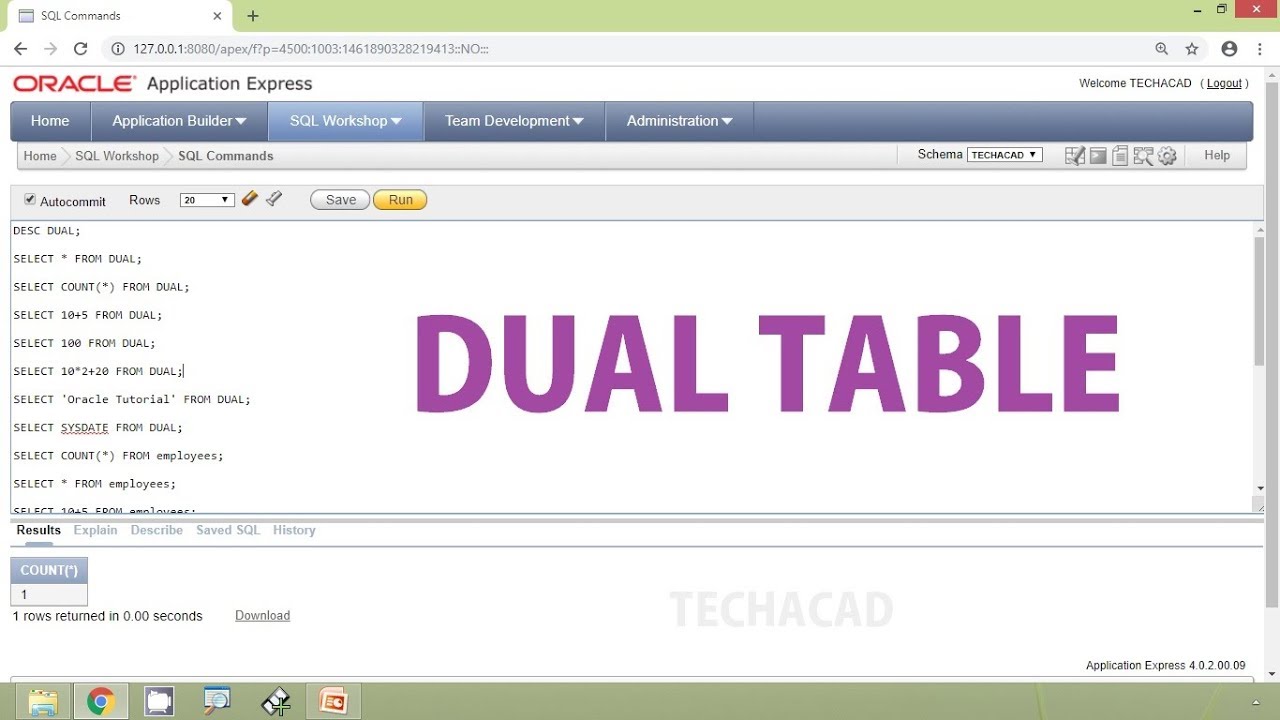Click 'SELECT COUNT(*) FROM employees;' line

pyautogui.click(x=118, y=455)
